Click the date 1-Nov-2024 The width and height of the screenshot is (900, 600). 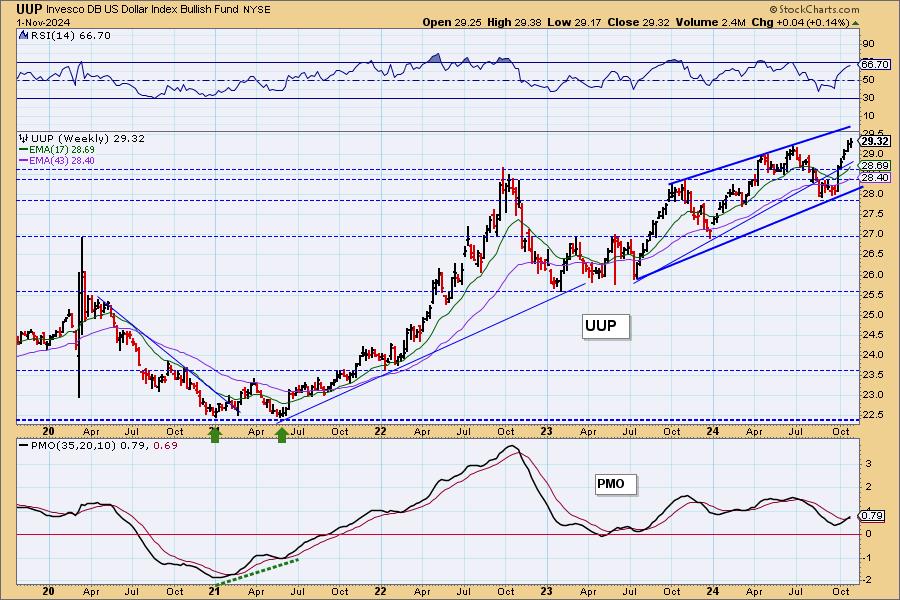tap(43, 22)
